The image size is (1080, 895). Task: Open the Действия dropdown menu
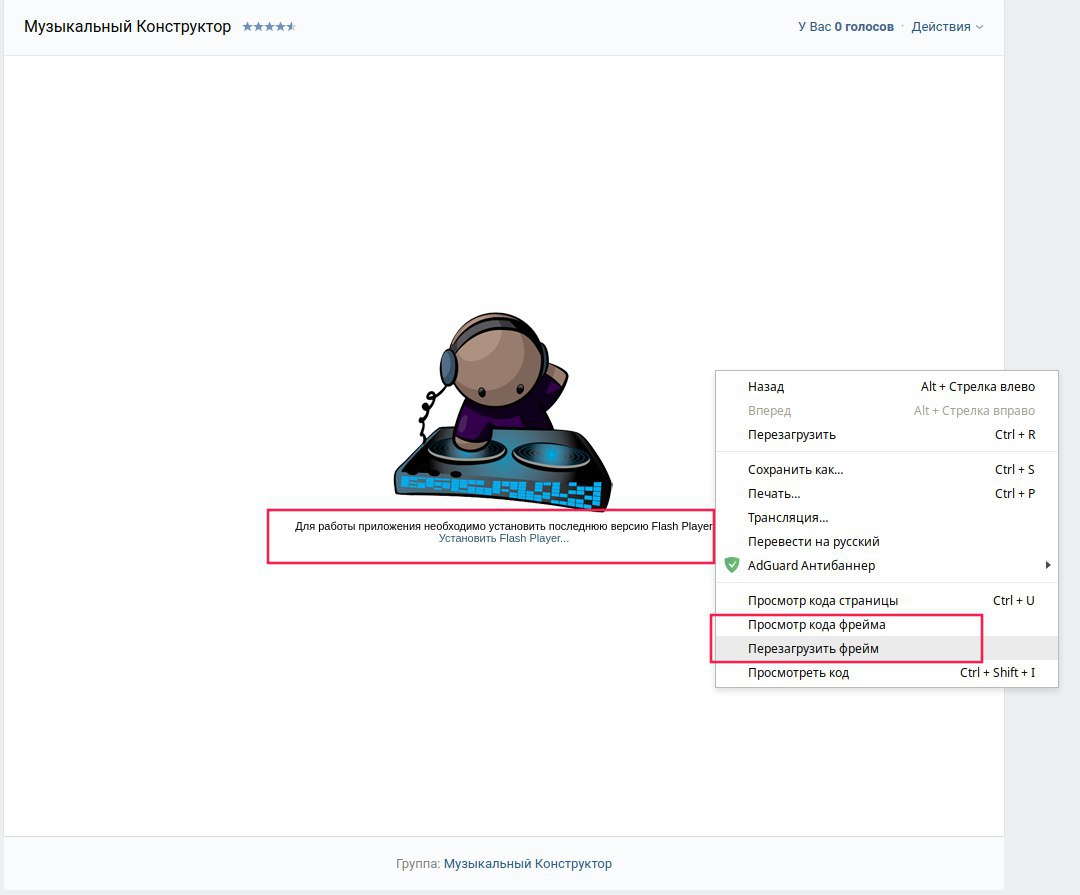tap(947, 27)
